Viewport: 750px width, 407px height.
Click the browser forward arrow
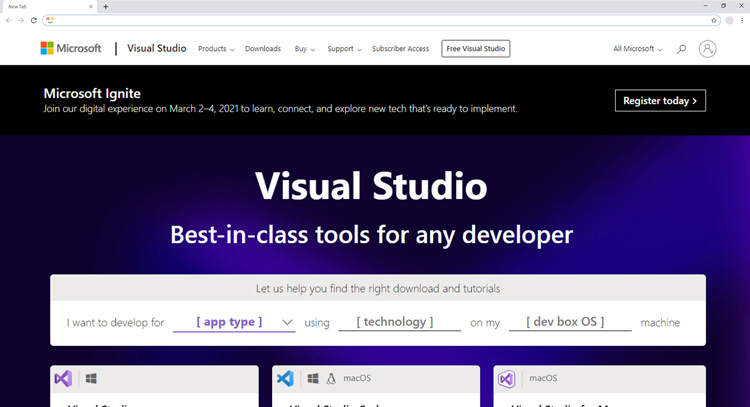[x=21, y=20]
